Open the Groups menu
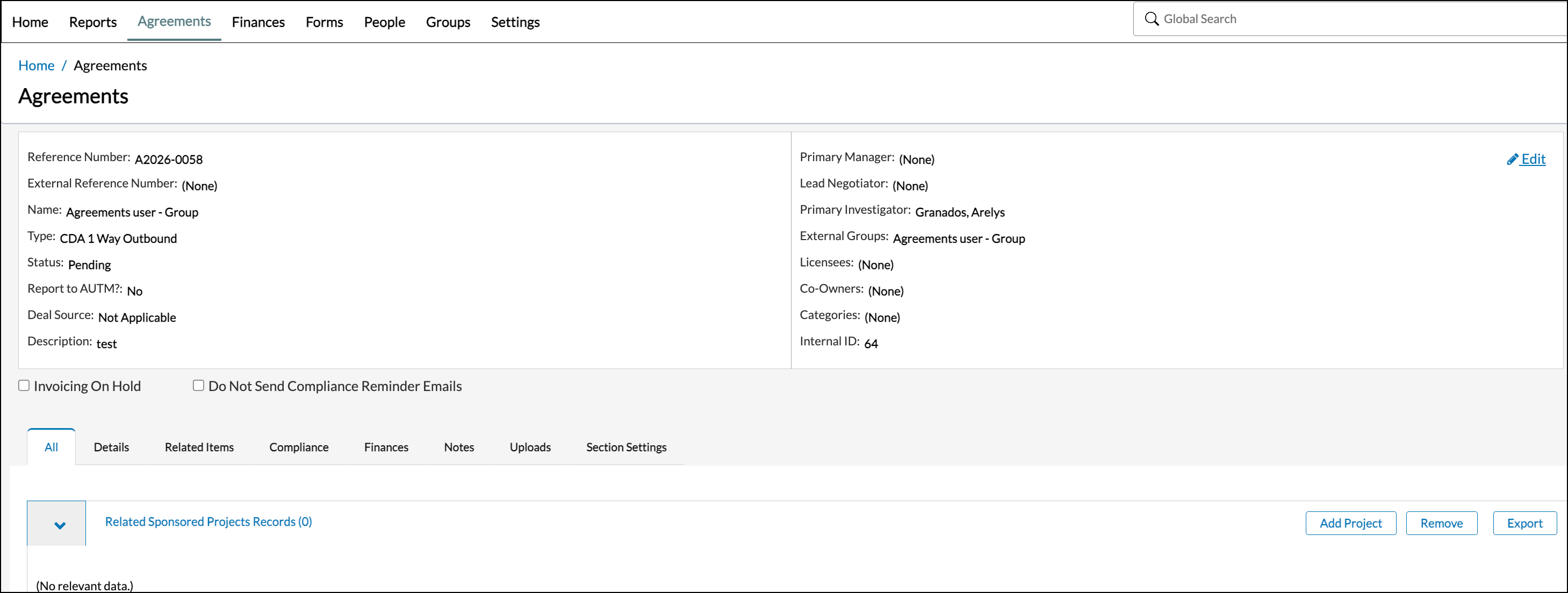This screenshot has width=1568, height=593. coord(448,22)
